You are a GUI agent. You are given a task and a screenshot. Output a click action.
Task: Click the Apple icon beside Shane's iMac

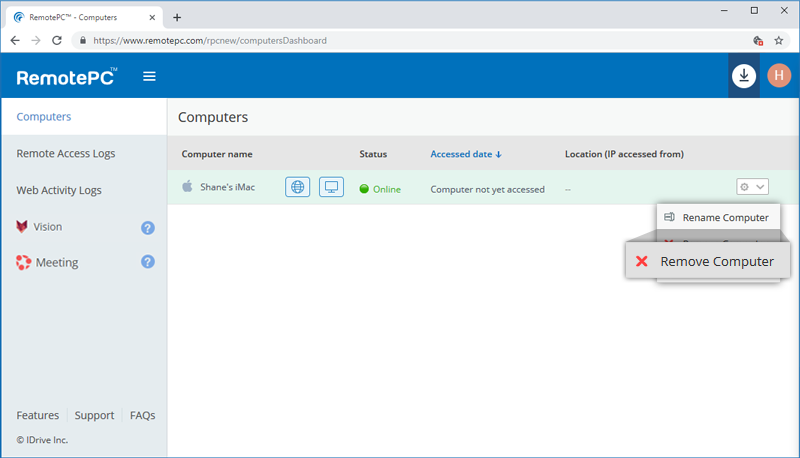pyautogui.click(x=187, y=186)
